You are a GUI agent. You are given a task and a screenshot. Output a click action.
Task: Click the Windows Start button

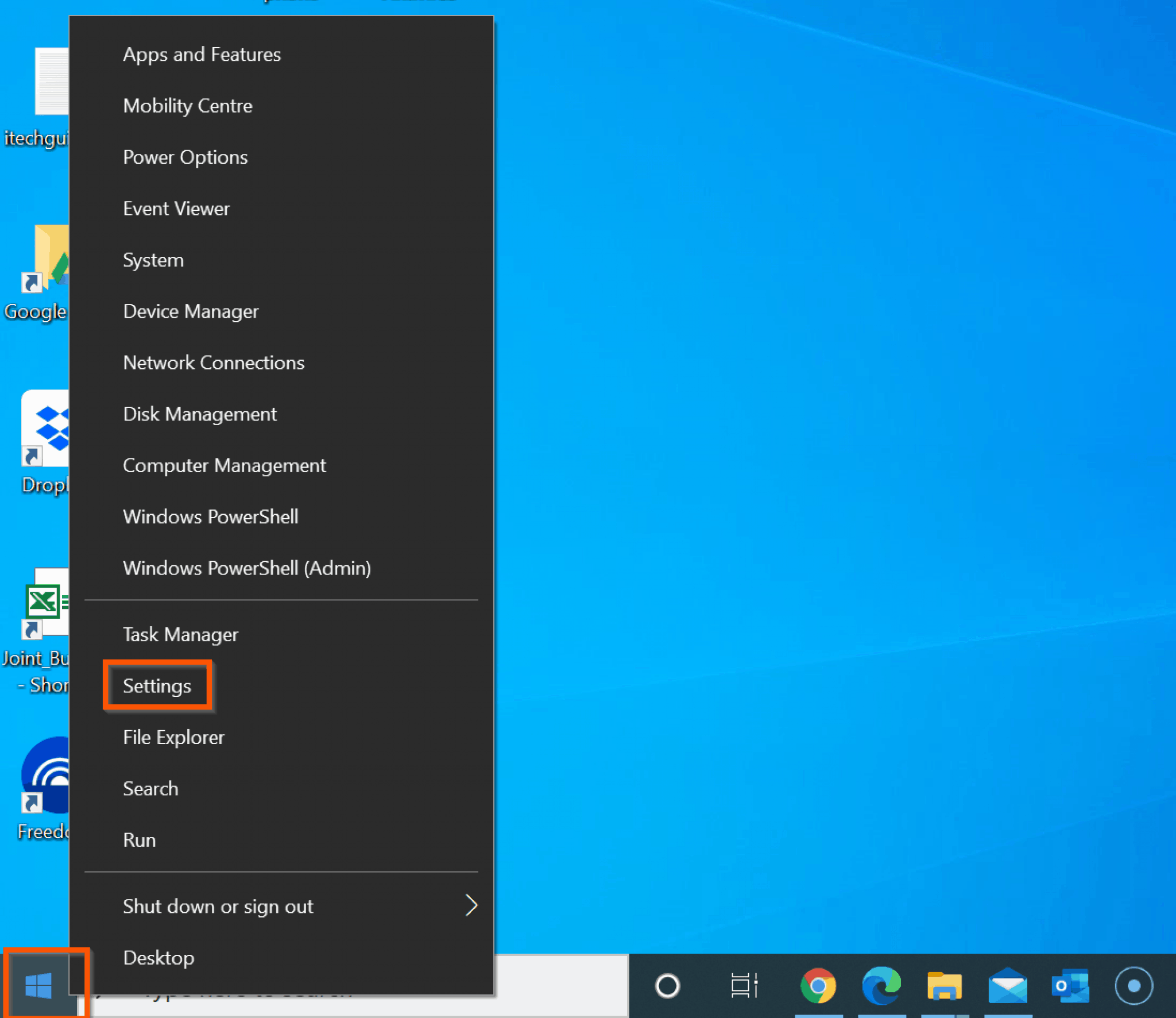click(38, 986)
